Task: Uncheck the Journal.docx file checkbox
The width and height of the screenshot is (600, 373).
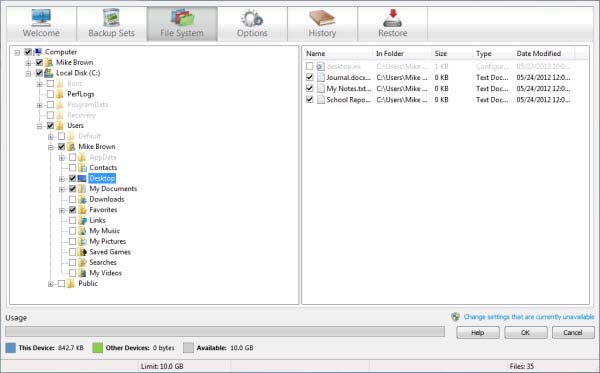Action: pyautogui.click(x=310, y=77)
